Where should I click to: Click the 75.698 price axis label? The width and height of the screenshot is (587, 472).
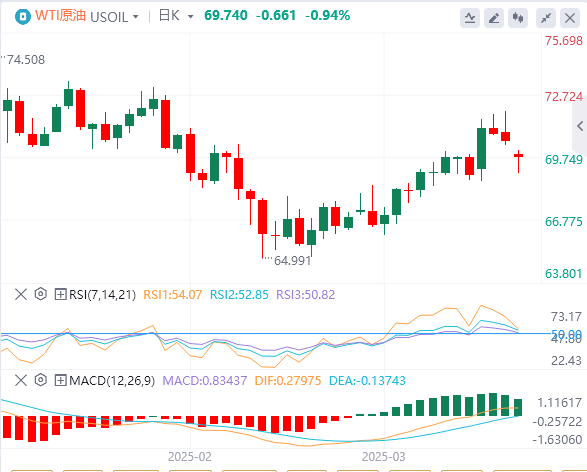pos(564,40)
